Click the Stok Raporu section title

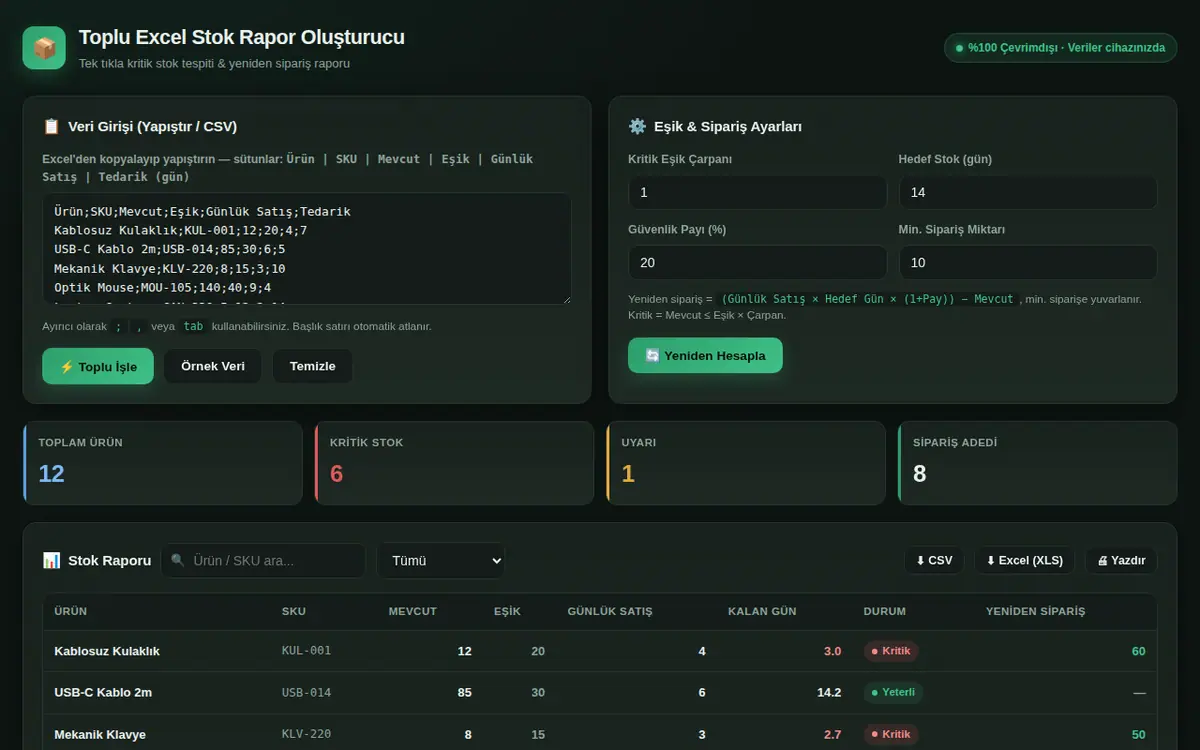click(109, 560)
